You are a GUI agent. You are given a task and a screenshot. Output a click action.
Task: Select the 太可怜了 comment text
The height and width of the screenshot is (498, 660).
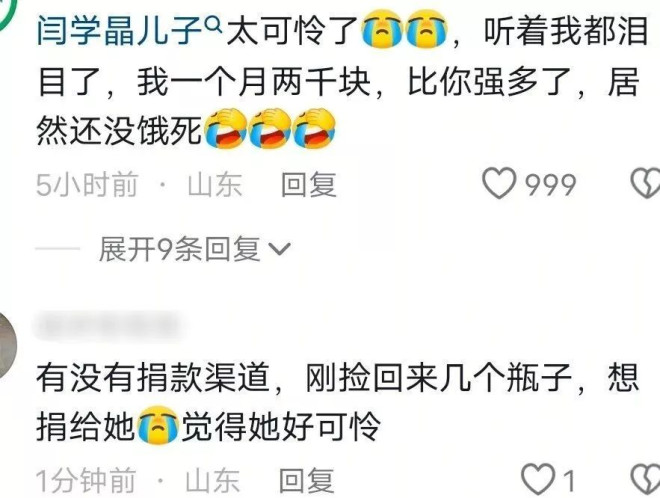[x=341, y=82]
